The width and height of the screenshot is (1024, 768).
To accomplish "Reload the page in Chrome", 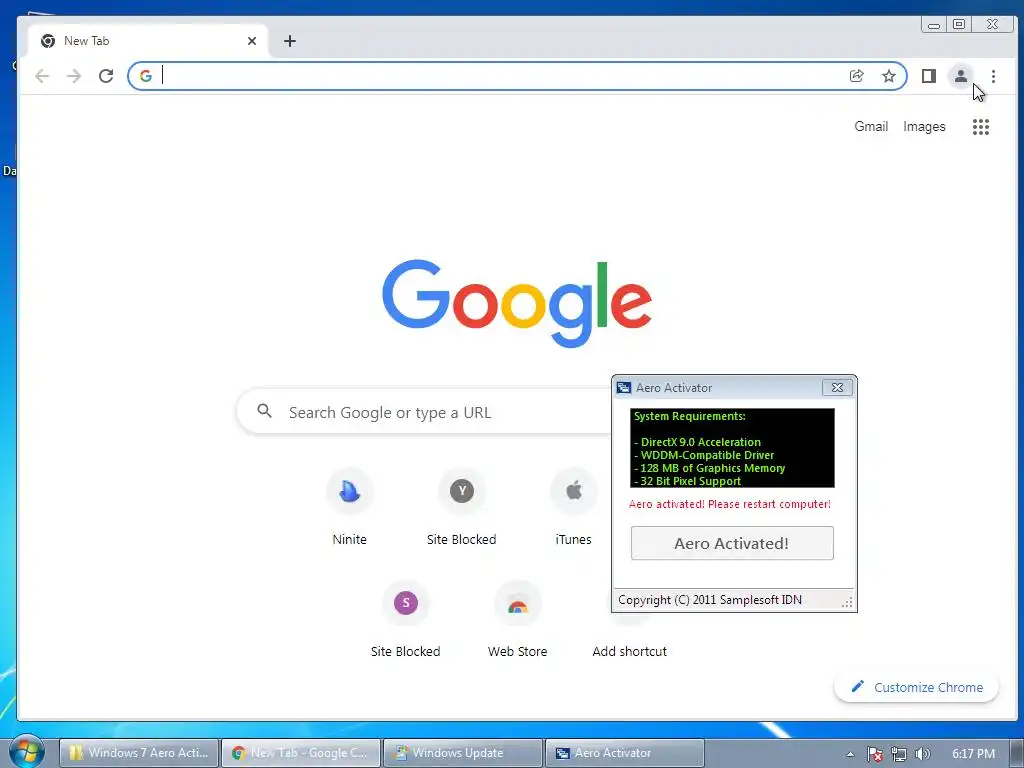I will [x=106, y=76].
